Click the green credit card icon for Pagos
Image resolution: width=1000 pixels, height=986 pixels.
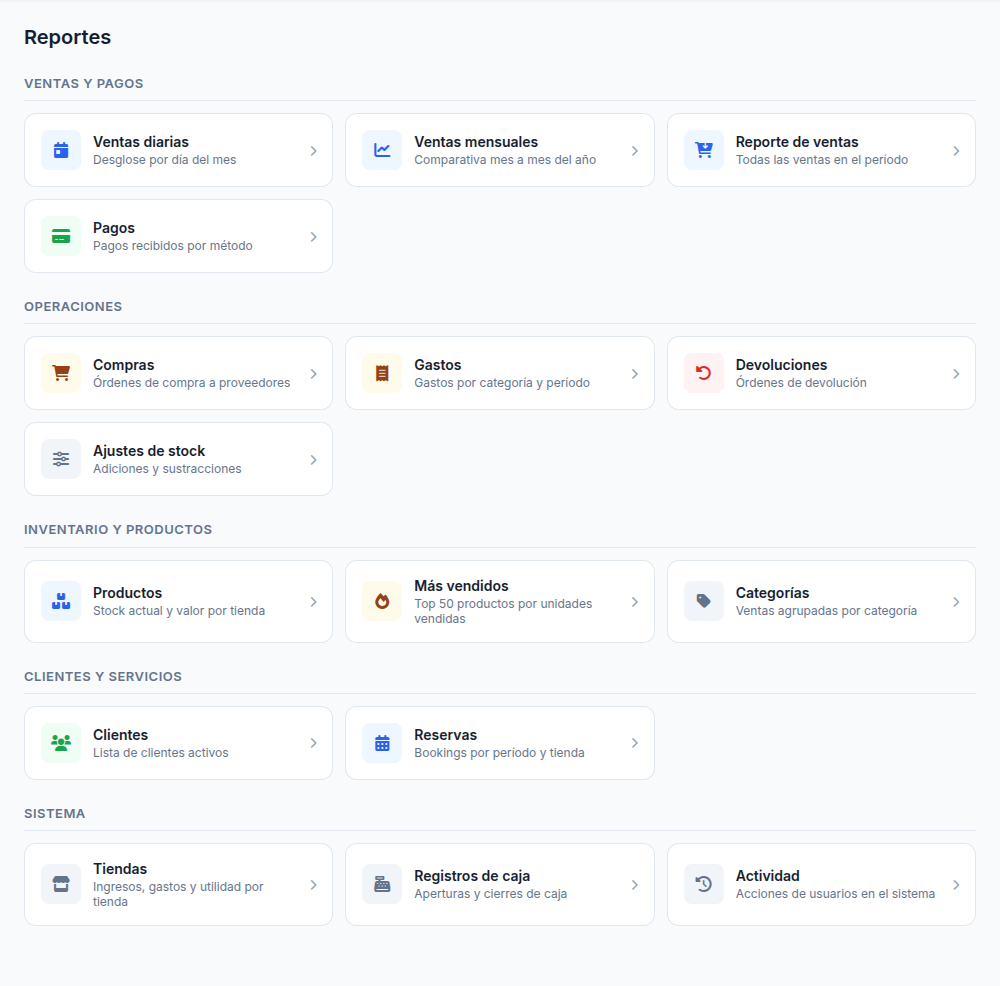(61, 237)
